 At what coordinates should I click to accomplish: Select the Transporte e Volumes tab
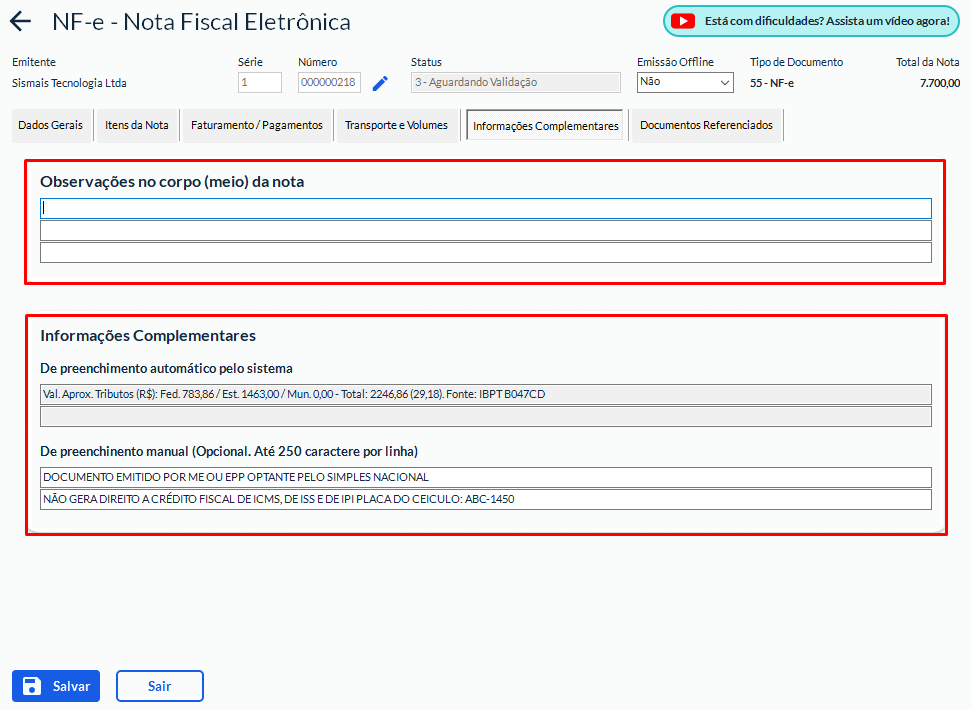pos(396,126)
